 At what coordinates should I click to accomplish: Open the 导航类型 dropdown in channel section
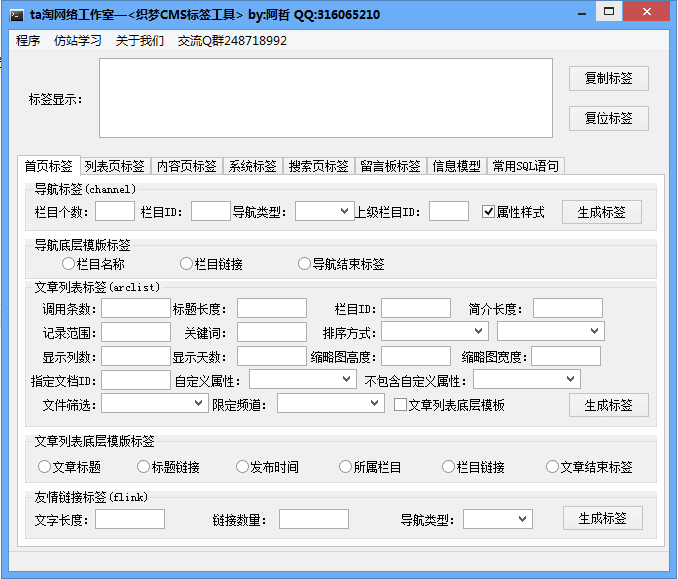coord(323,211)
